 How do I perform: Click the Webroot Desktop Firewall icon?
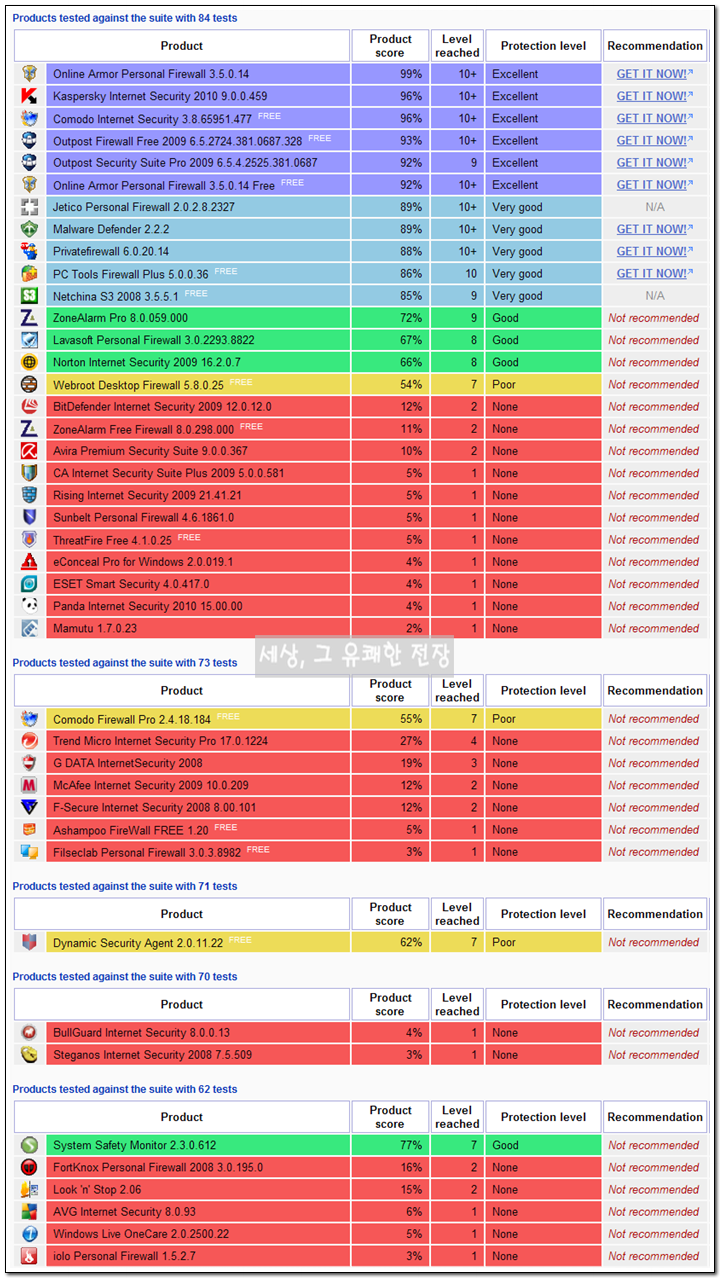point(30,384)
